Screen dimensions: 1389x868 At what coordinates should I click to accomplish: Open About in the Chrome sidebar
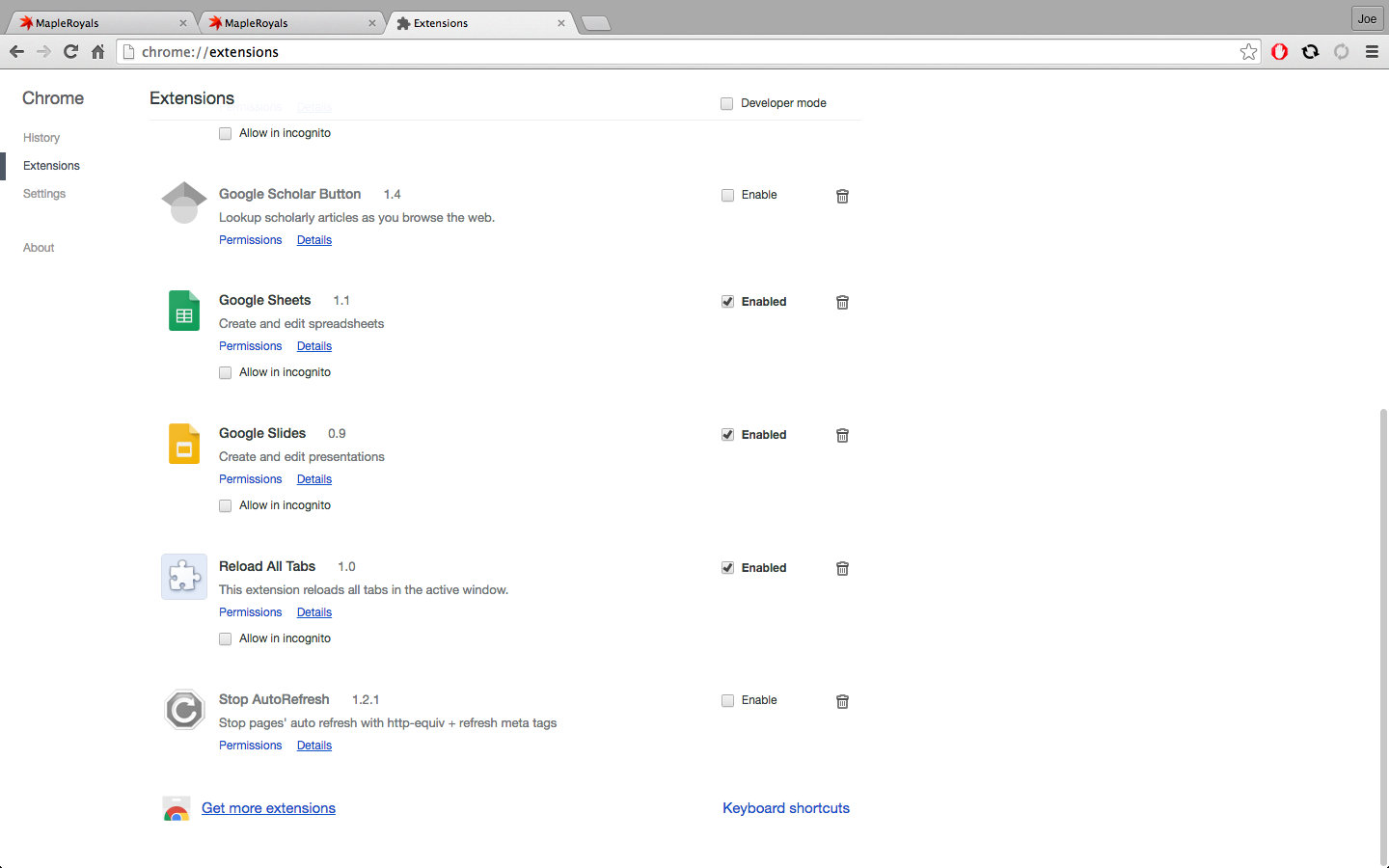pos(39,248)
